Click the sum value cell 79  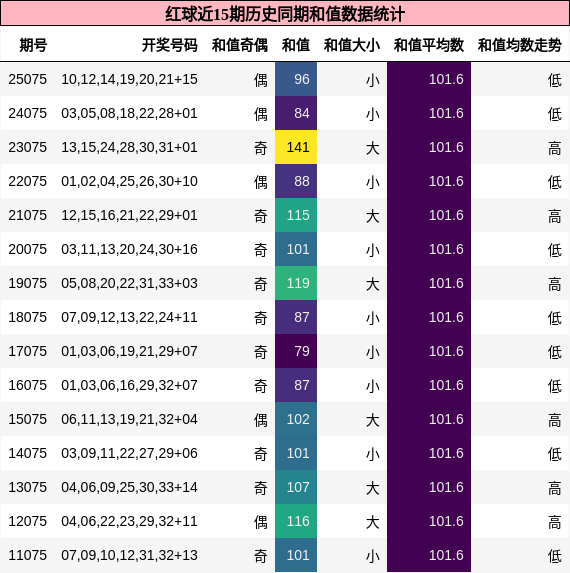click(296, 351)
